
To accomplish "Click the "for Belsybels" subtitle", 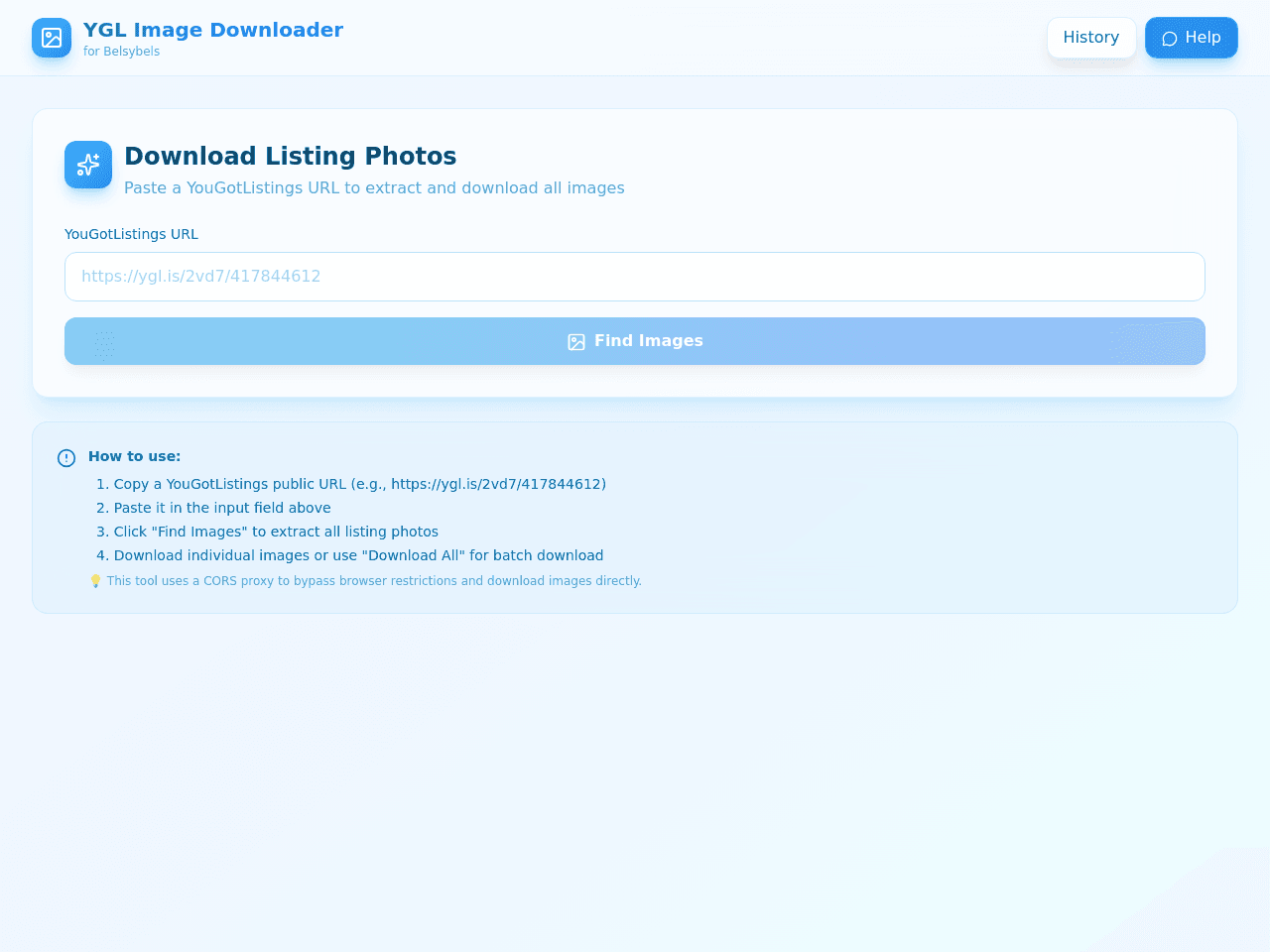I will [121, 52].
